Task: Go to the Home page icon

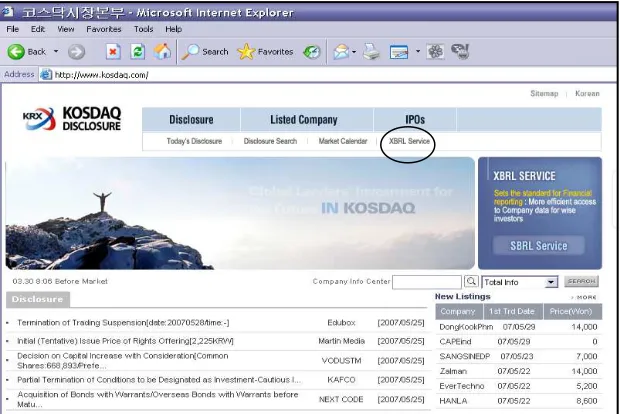Action: 163,51
